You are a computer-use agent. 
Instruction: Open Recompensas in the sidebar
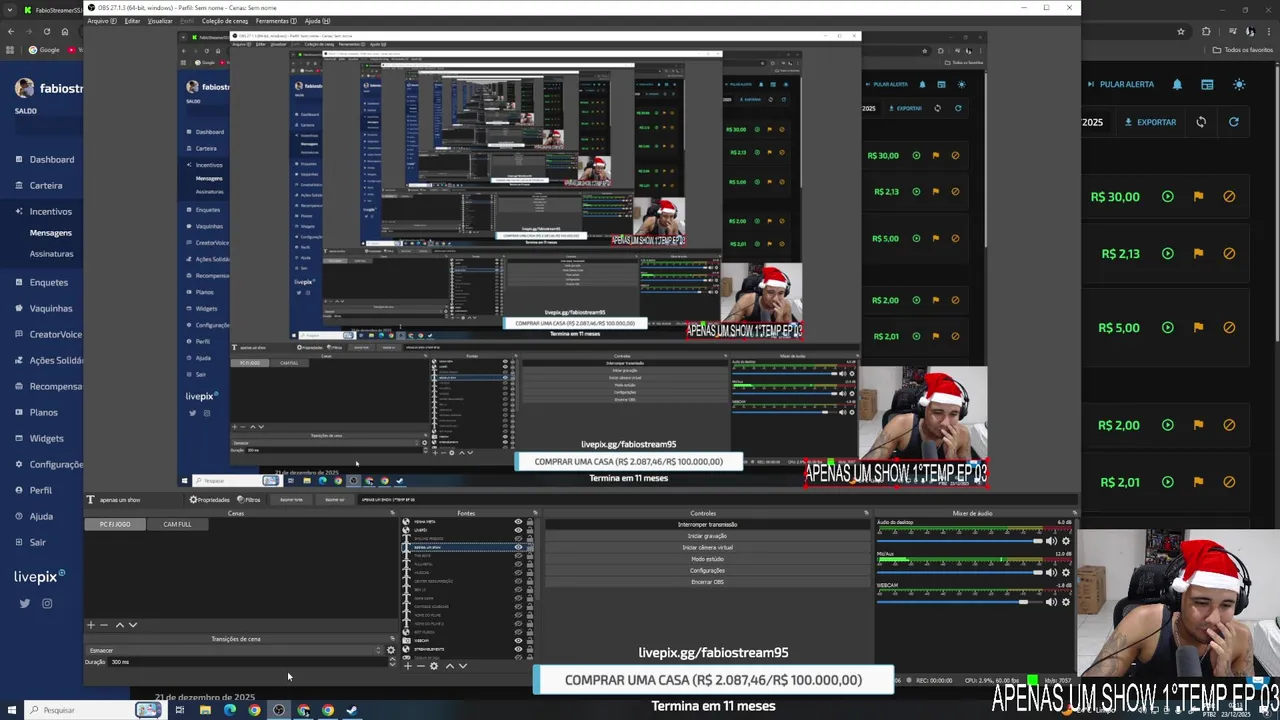pyautogui.click(x=55, y=386)
